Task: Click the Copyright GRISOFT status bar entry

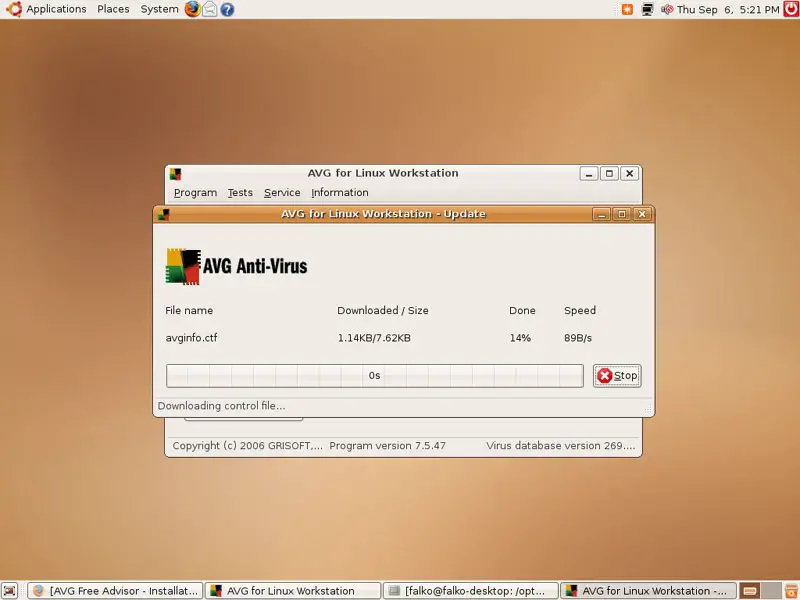Action: point(247,446)
